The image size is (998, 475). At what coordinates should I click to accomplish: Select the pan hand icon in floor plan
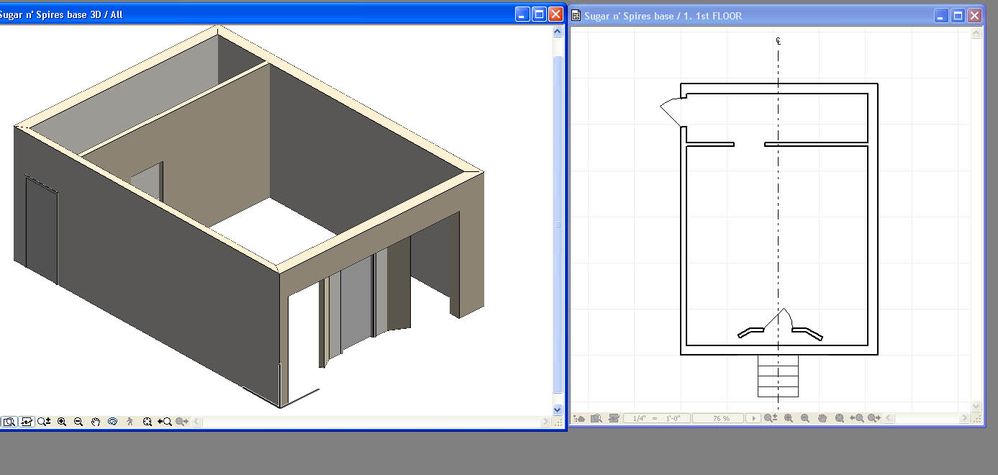[x=822, y=418]
